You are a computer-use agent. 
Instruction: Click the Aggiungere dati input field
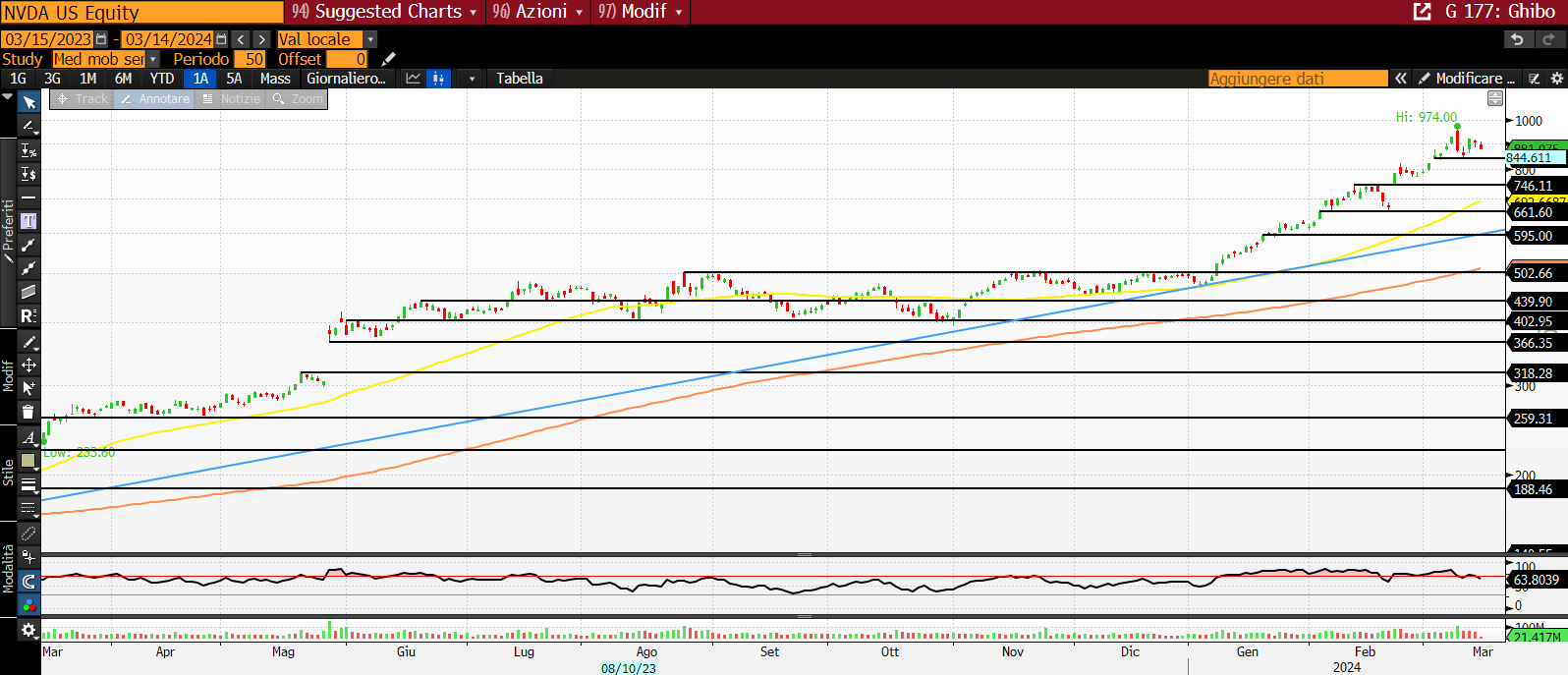1298,79
